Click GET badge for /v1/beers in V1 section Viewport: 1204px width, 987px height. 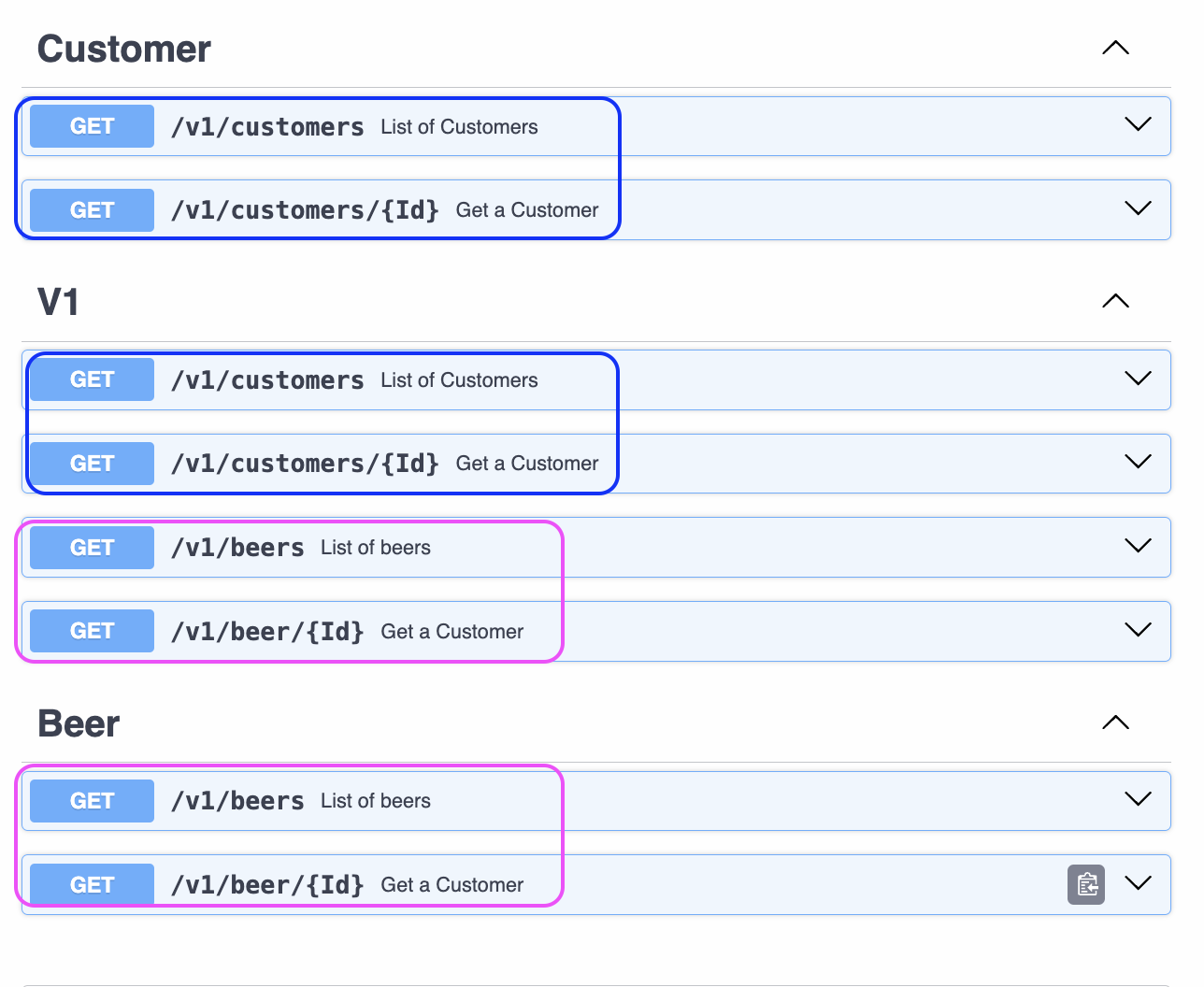(x=92, y=548)
